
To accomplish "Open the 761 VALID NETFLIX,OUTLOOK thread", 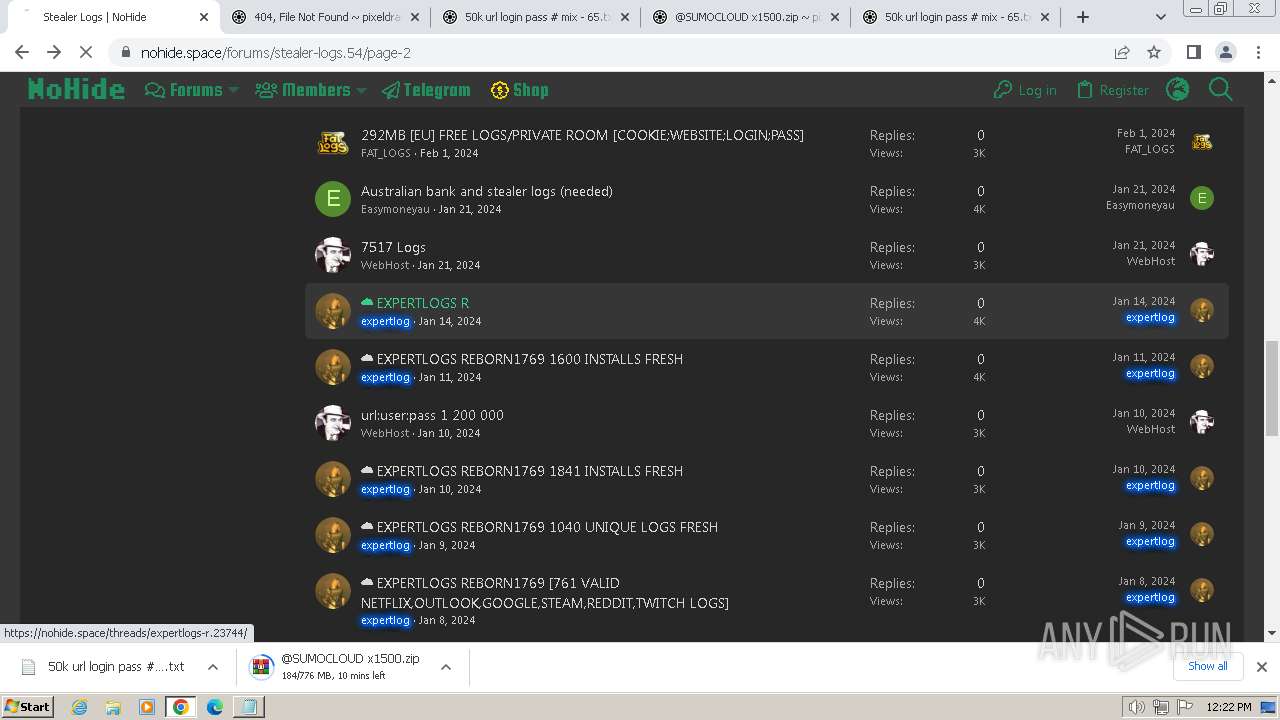I will pyautogui.click(x=545, y=593).
